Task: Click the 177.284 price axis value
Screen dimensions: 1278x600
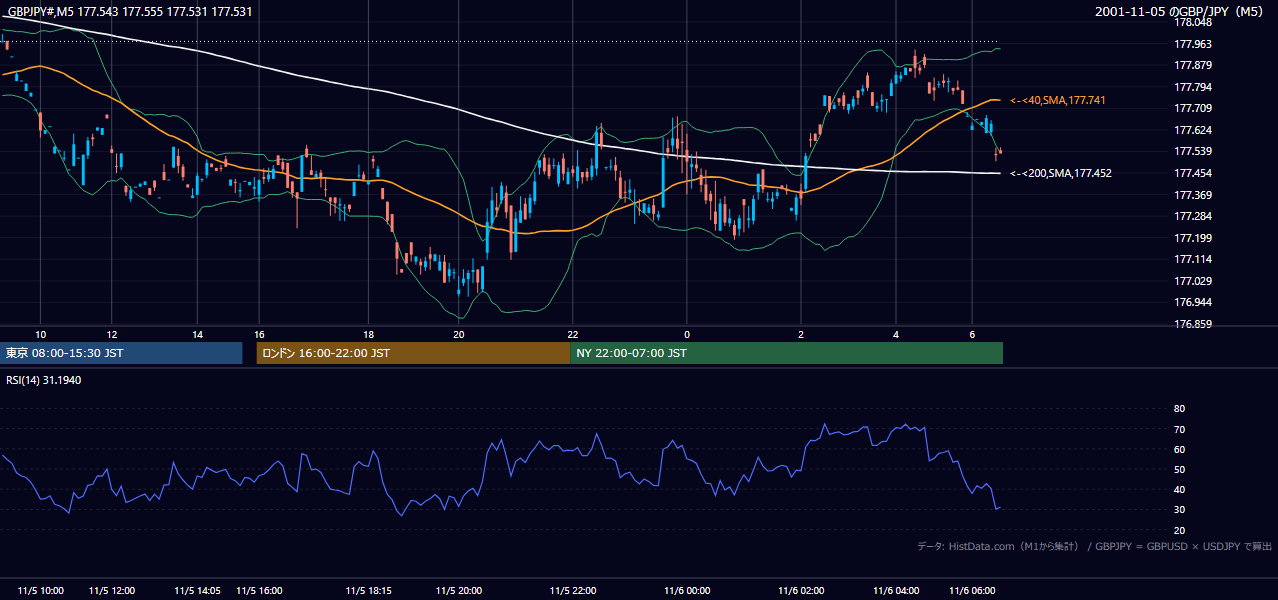Action: click(x=1194, y=217)
